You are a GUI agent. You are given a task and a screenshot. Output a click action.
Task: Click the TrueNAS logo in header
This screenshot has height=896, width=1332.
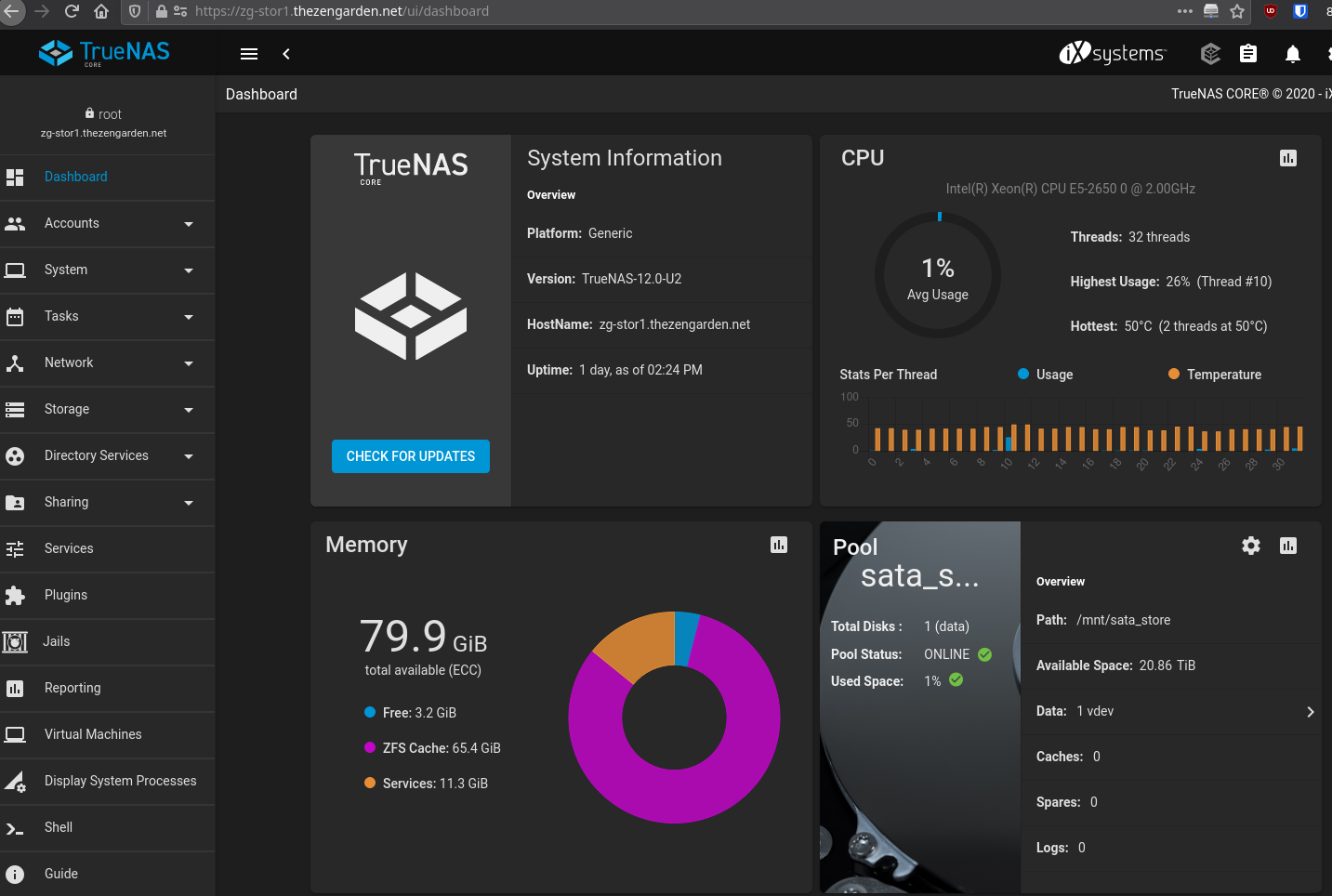(104, 53)
